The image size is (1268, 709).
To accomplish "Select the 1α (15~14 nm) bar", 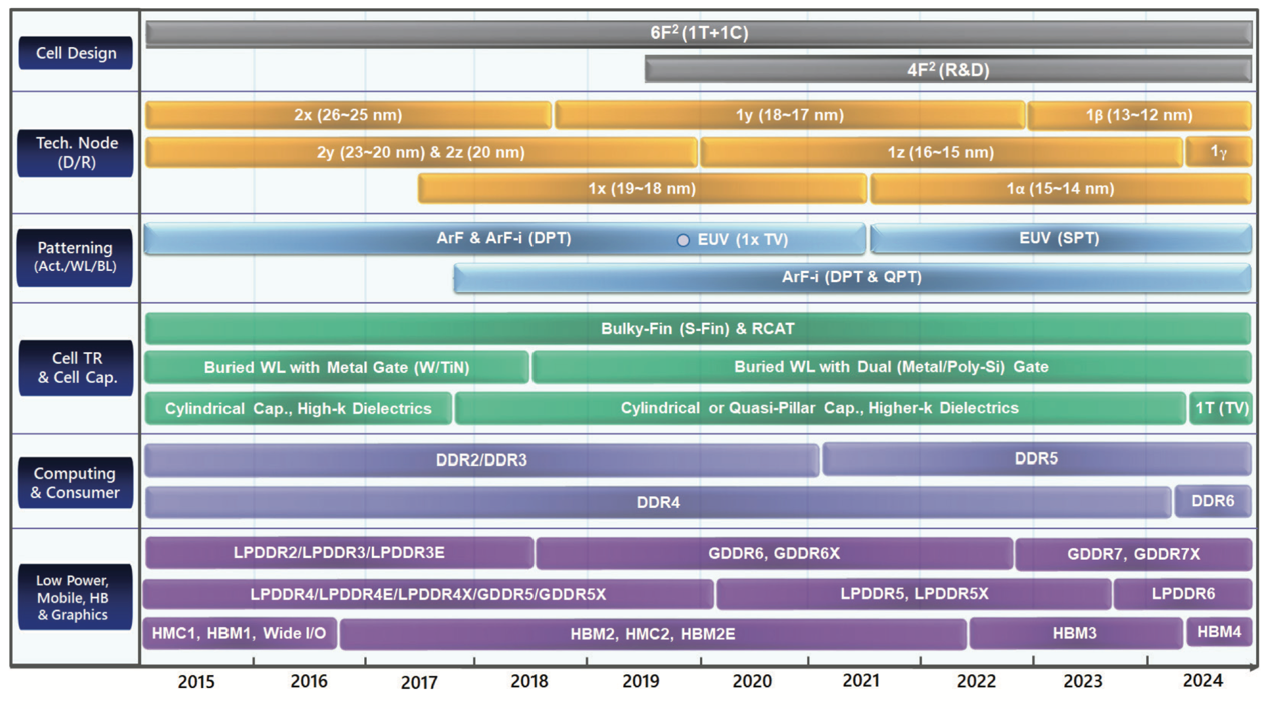I will pyautogui.click(x=1061, y=188).
